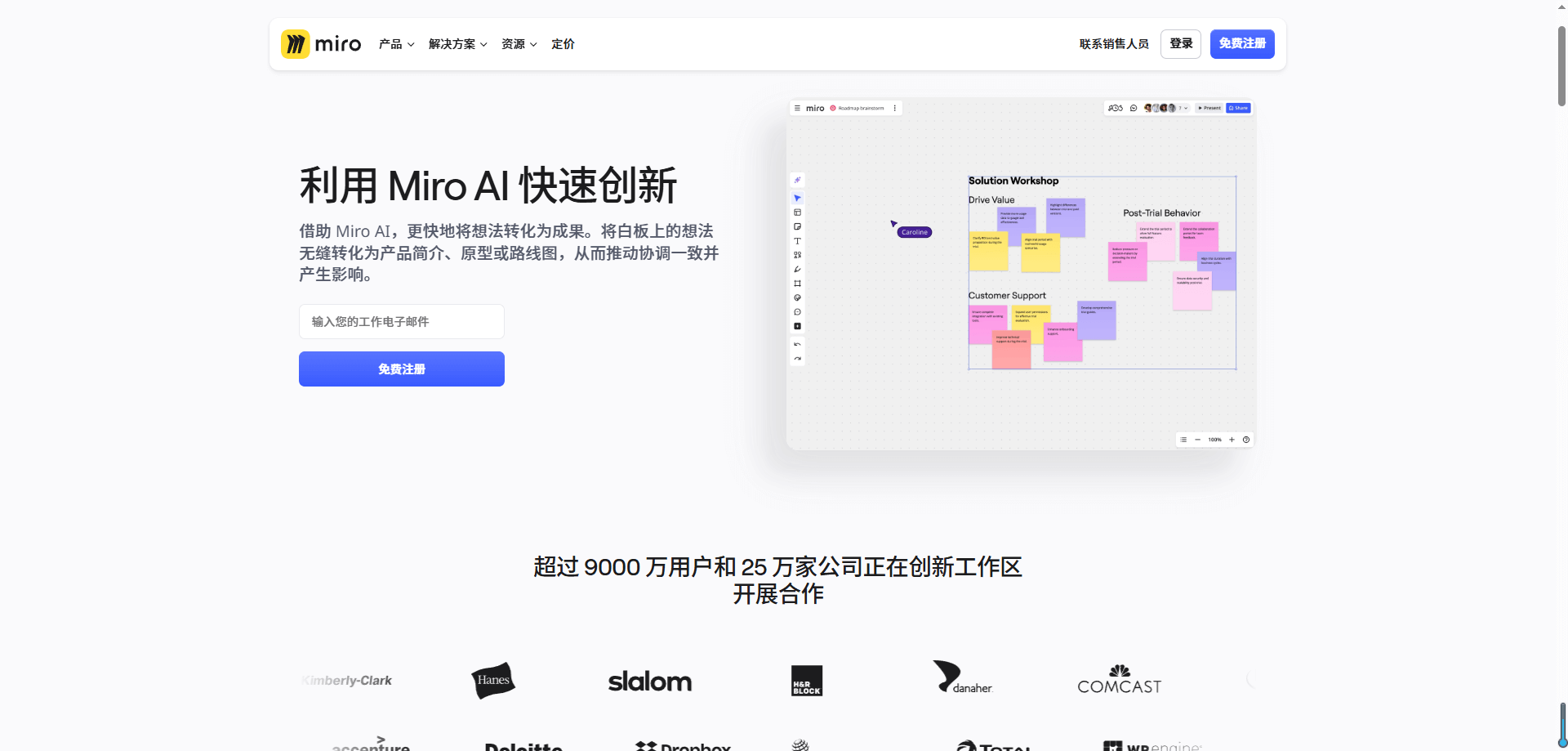Select the Miro AI sparkle tool in the board toolbar
This screenshot has width=1568, height=751.
(x=797, y=180)
